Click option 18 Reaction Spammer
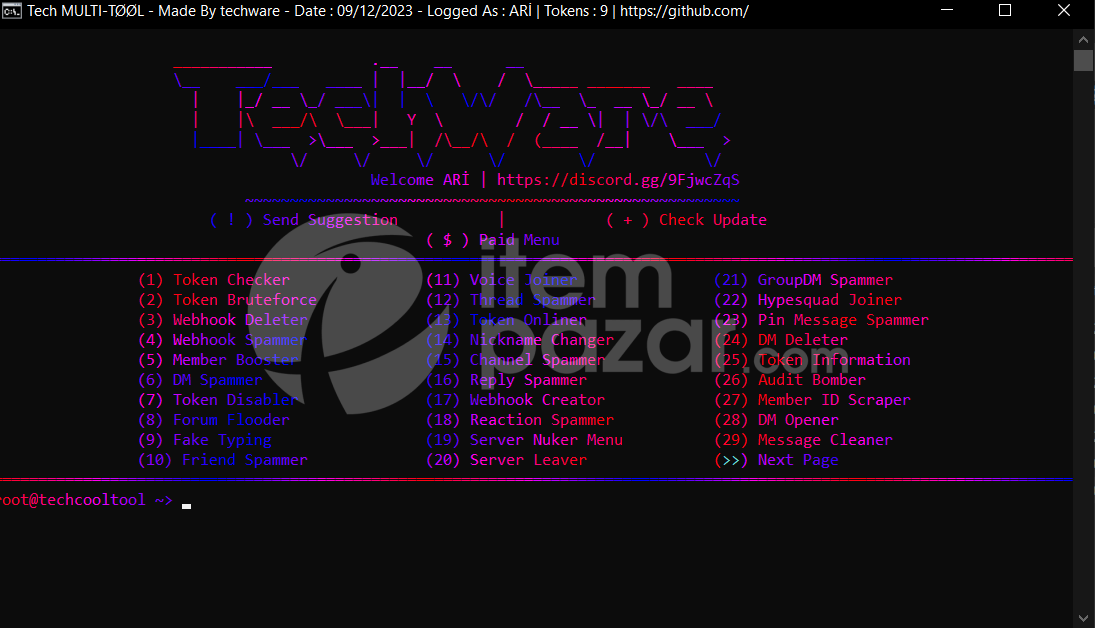This screenshot has height=628, width=1095. pyautogui.click(x=520, y=421)
